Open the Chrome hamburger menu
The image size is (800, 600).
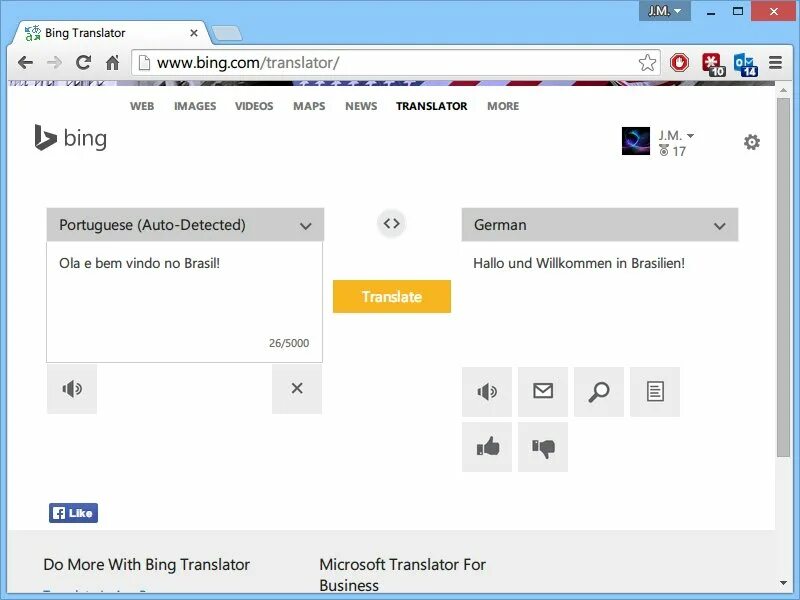tap(776, 63)
